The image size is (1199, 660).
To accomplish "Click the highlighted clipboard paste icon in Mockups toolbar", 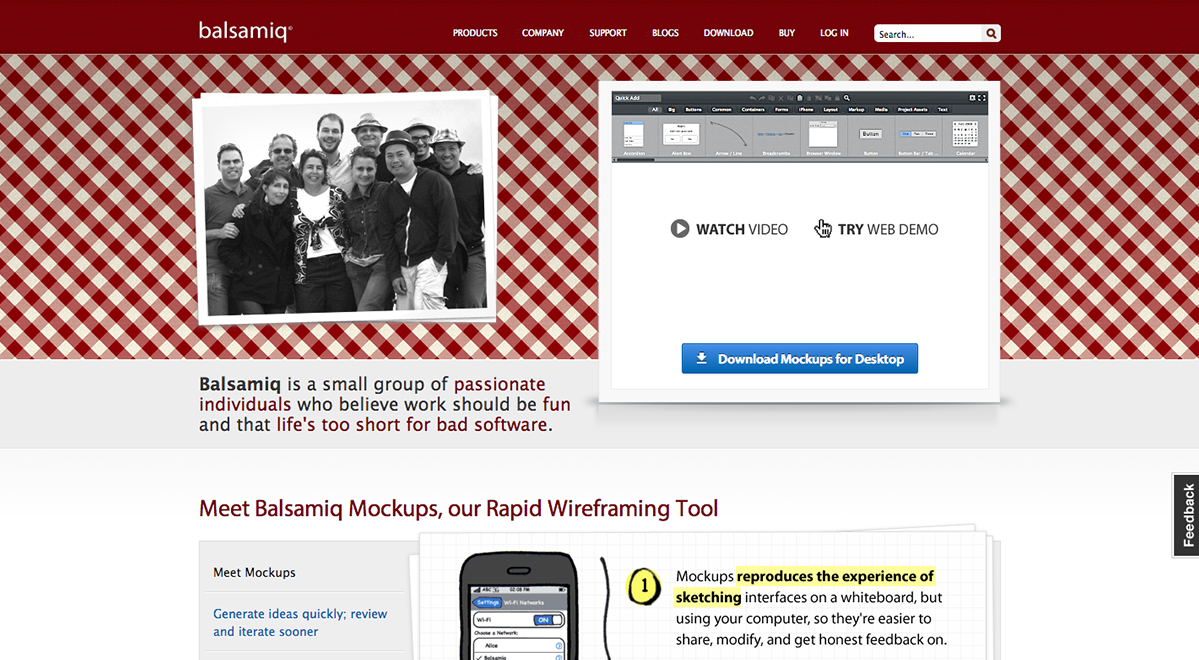I will click(x=800, y=98).
